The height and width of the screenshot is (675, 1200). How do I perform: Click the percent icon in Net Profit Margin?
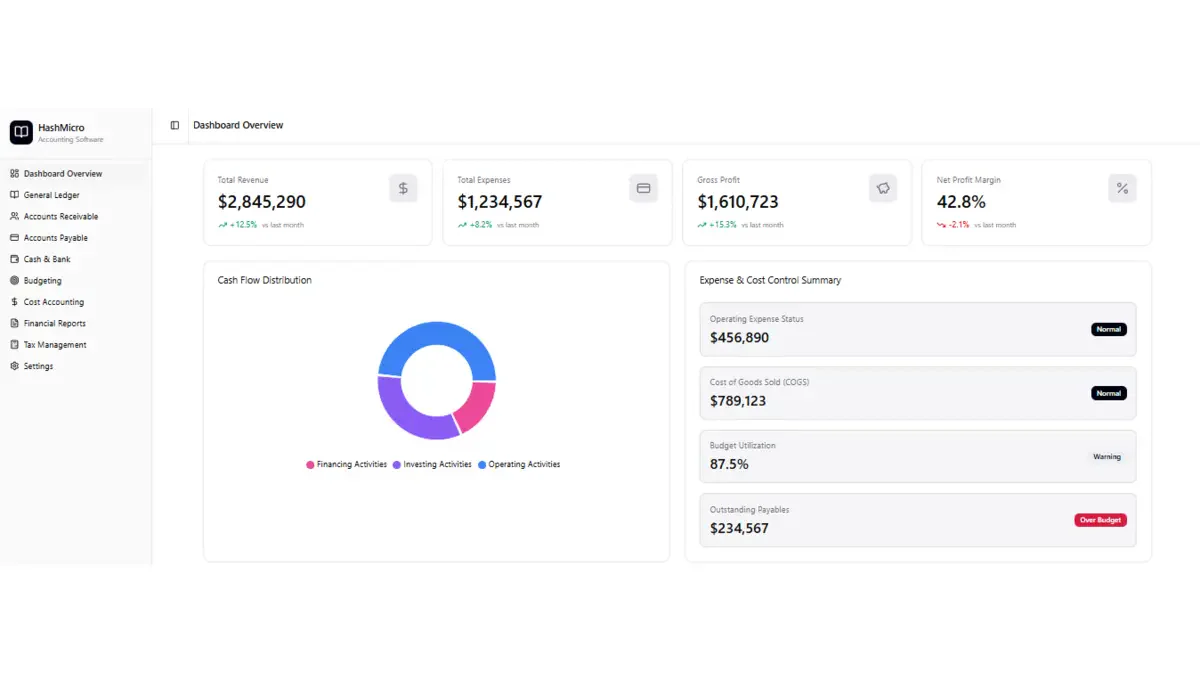click(1122, 188)
